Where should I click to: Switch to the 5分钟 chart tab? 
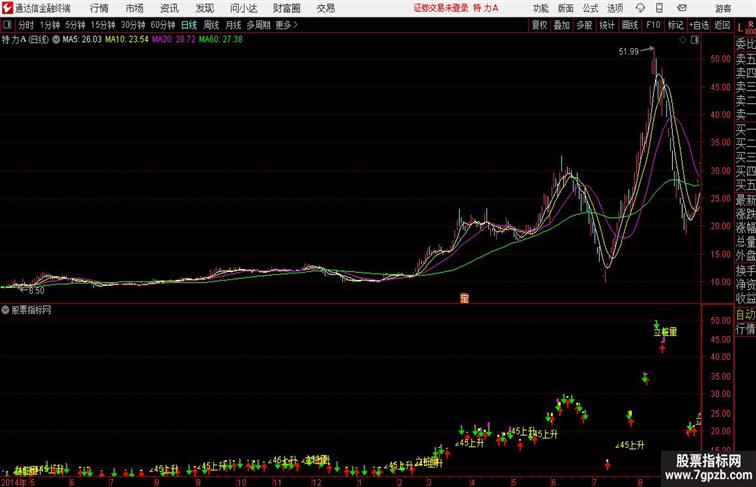point(75,25)
